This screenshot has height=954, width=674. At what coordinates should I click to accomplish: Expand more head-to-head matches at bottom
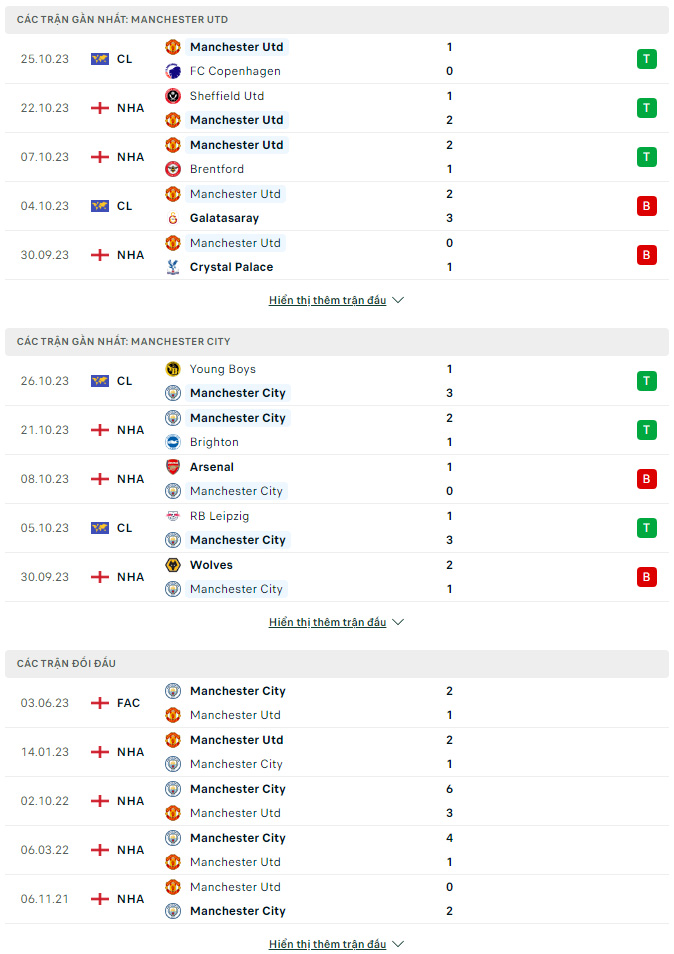tap(336, 944)
